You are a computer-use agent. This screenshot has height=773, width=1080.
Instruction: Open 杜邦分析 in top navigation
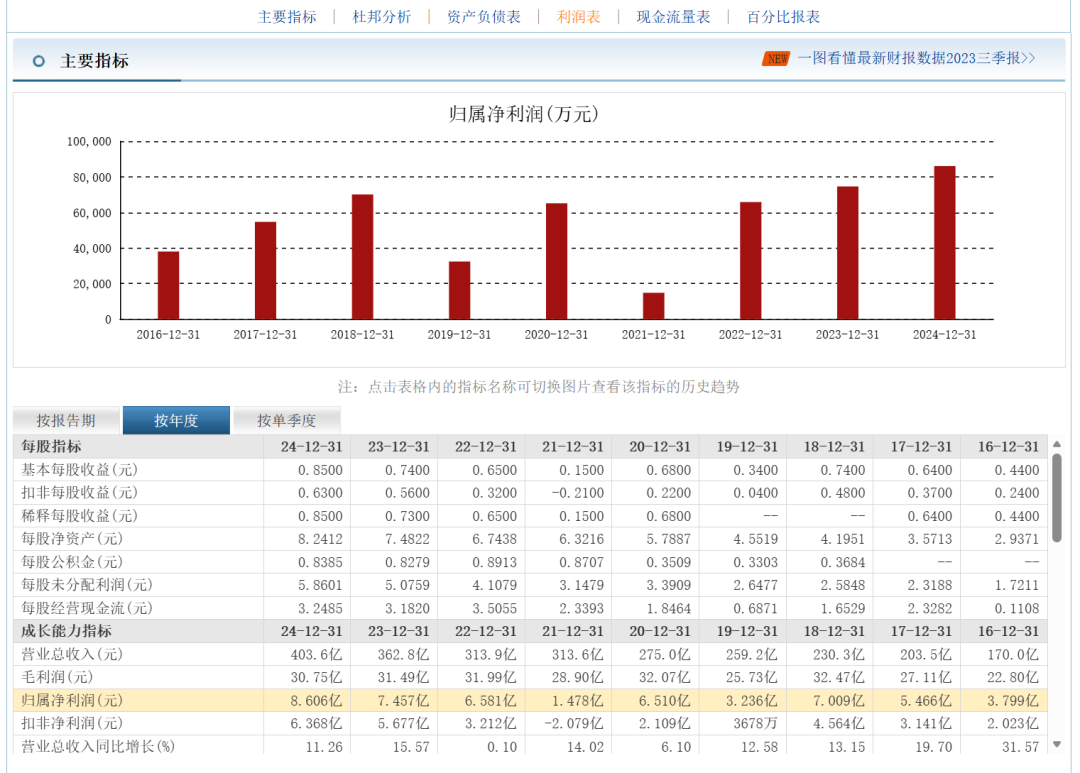[382, 17]
